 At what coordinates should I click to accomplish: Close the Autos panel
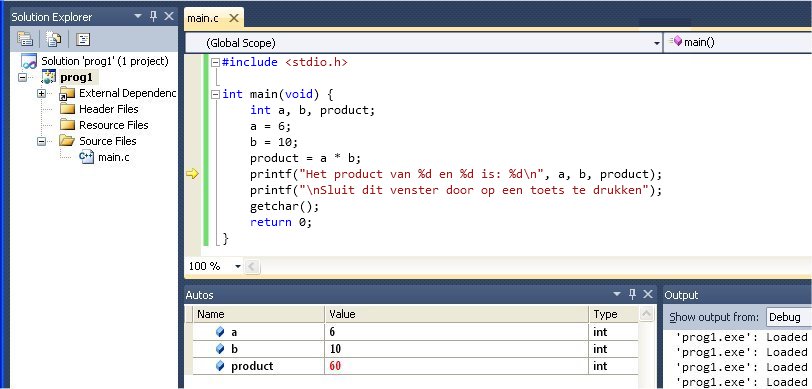click(x=648, y=294)
